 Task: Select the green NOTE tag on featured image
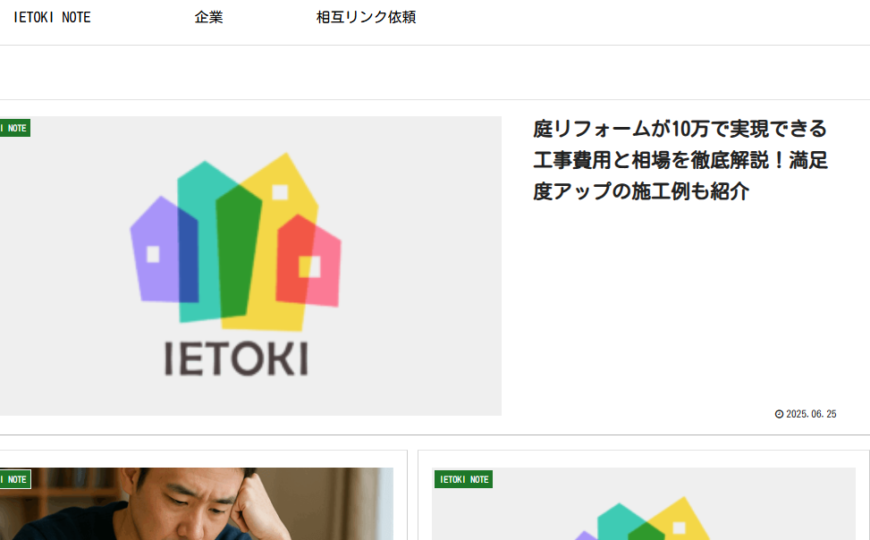(15, 128)
